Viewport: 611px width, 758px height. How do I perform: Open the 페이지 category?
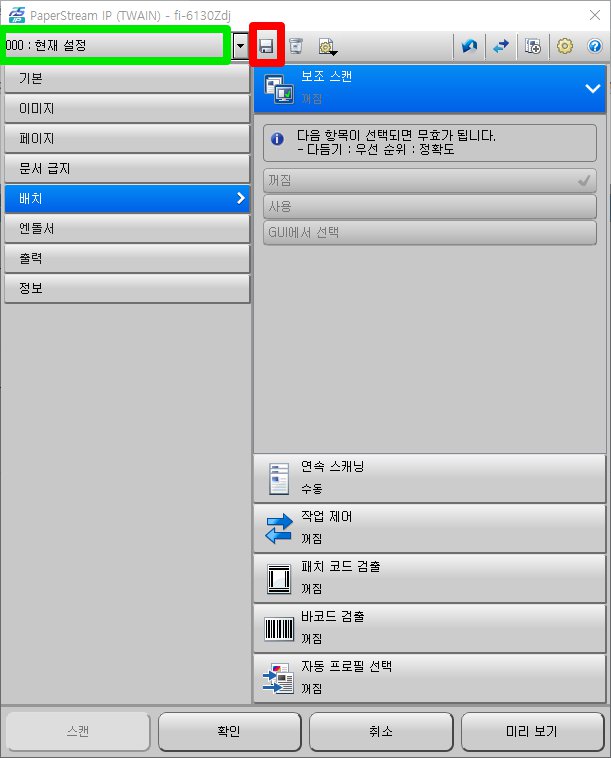point(127,139)
